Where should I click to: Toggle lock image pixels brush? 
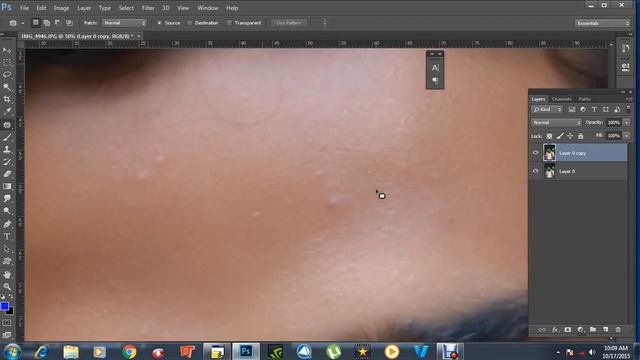[560, 136]
